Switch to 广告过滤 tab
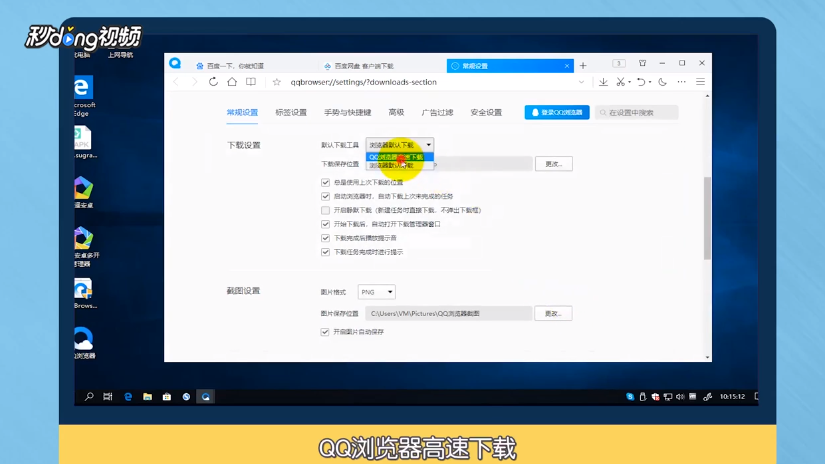 [x=437, y=113]
